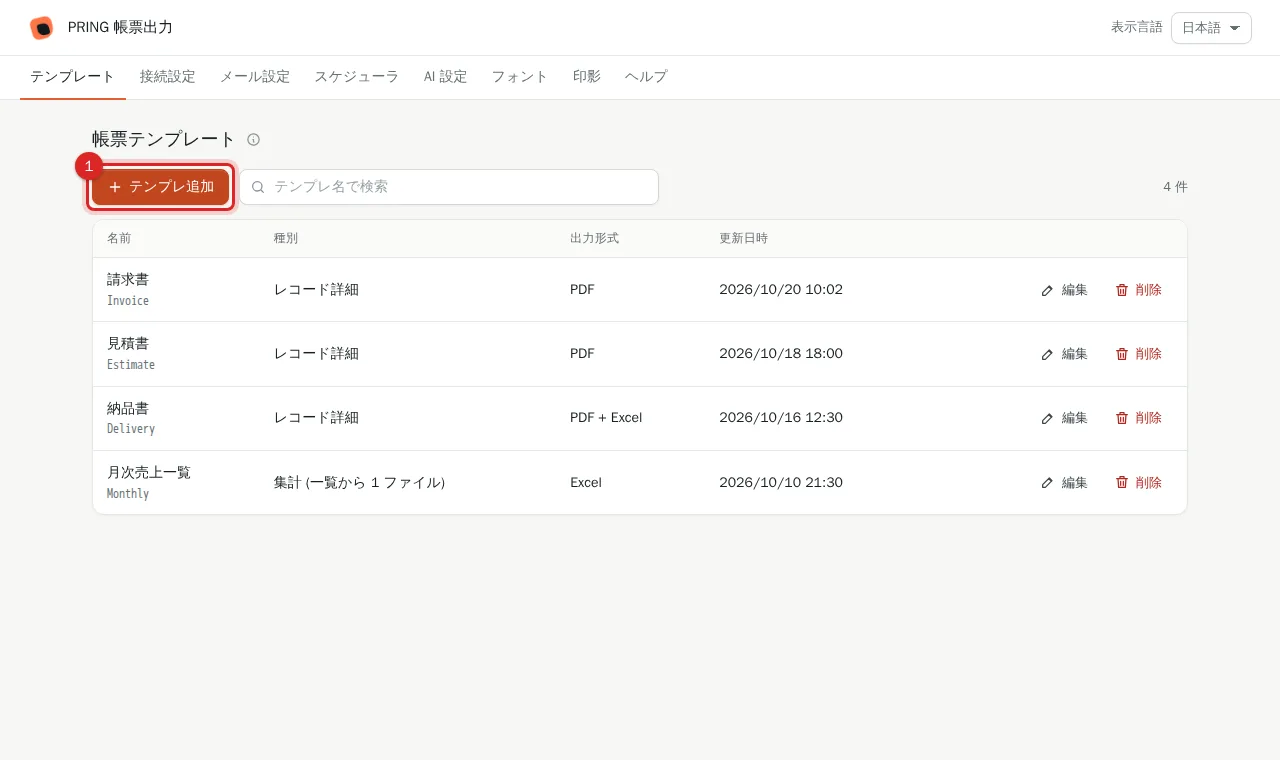1280x760 pixels.
Task: Select the 見積書 template name
Action: (x=128, y=344)
